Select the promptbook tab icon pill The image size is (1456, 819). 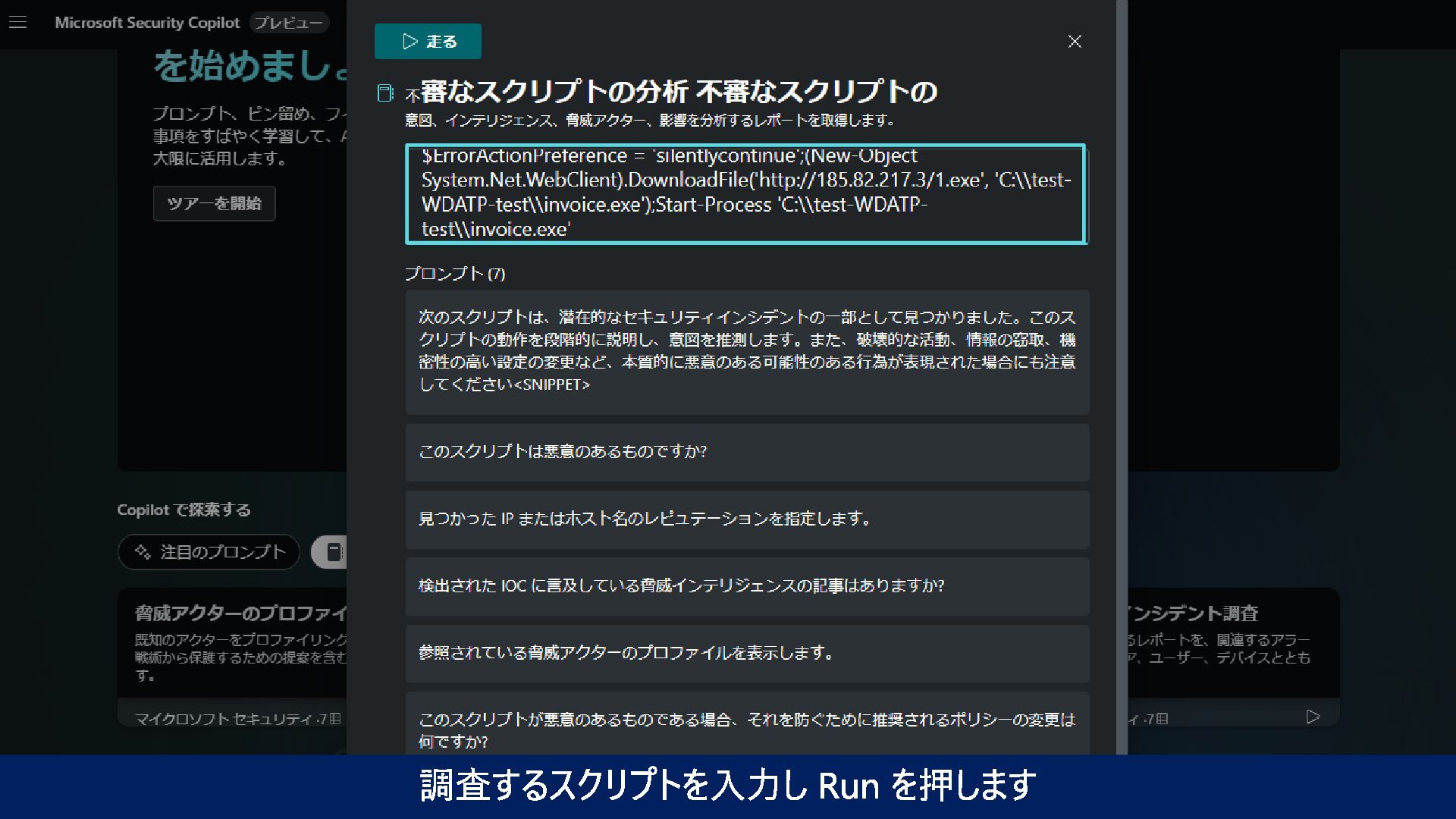332,552
